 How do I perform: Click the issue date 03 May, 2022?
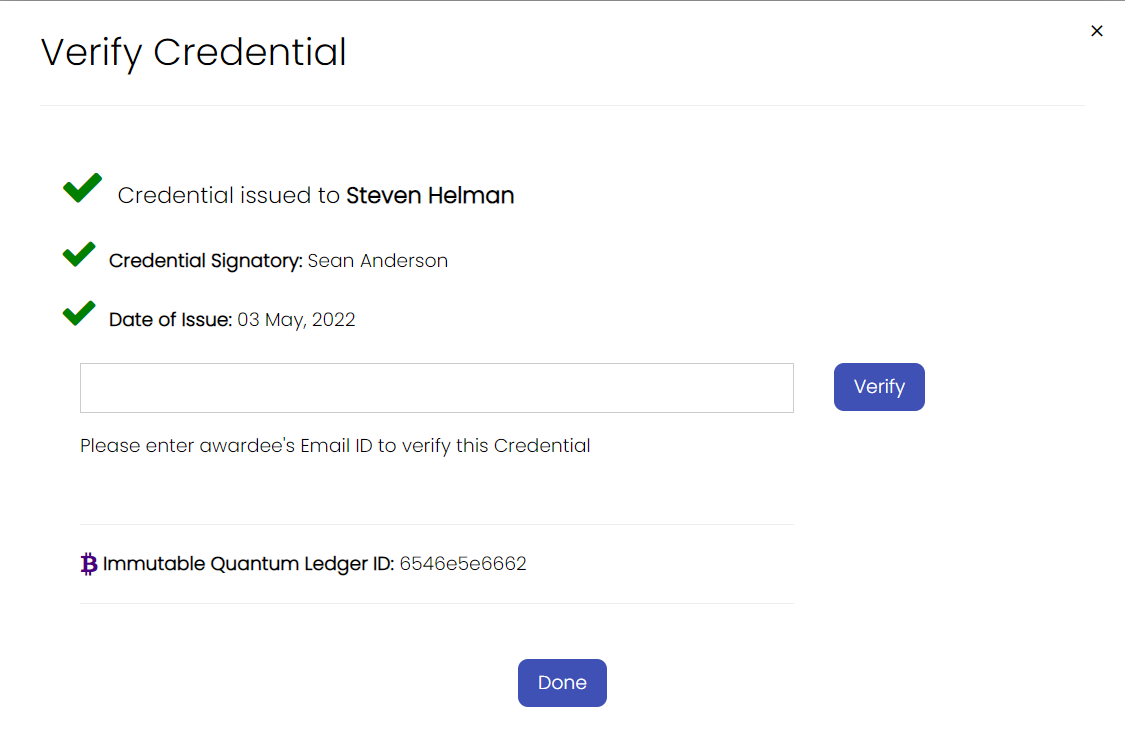coord(298,319)
